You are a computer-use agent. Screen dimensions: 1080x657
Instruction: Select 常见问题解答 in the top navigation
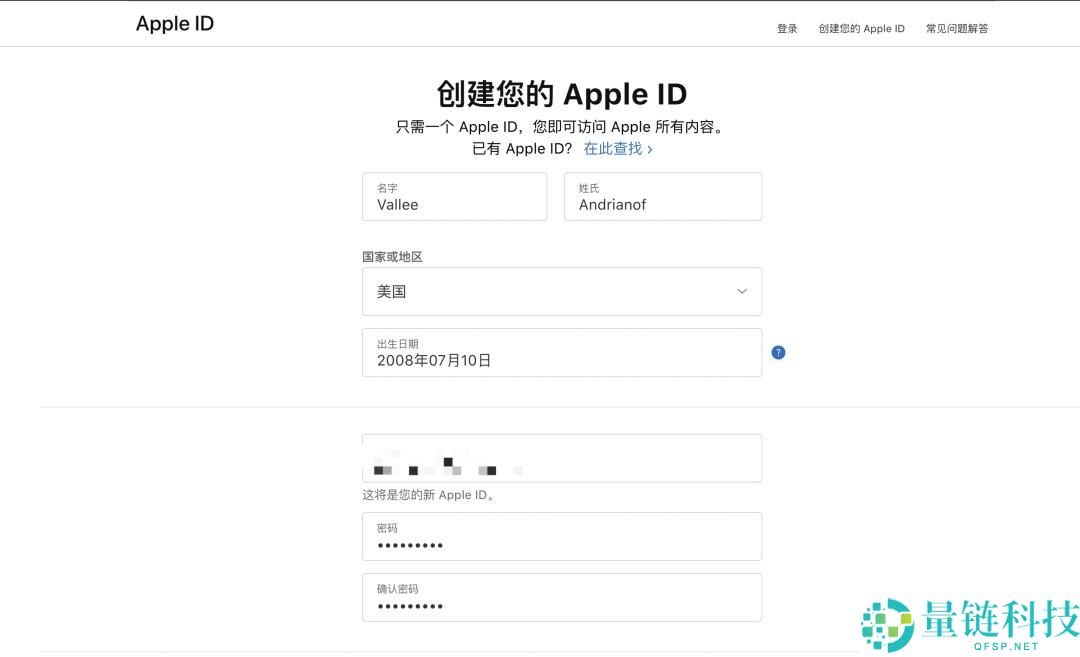coord(956,28)
